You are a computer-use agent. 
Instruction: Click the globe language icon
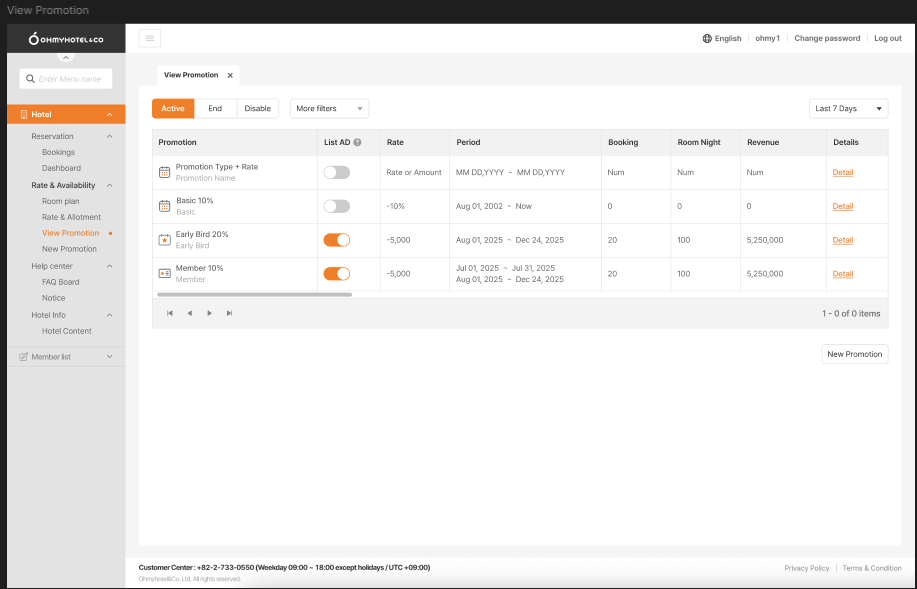pos(707,38)
